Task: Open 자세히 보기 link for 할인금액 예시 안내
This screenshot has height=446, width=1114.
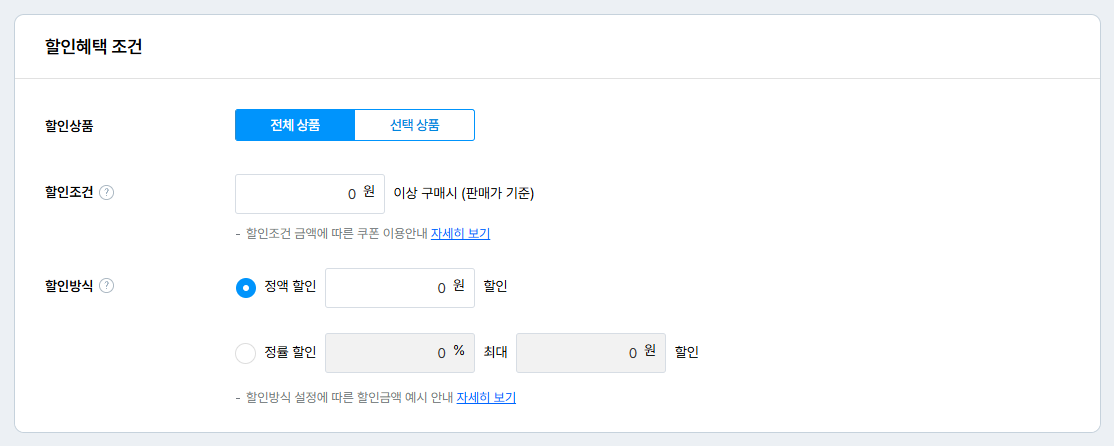Action: click(486, 398)
